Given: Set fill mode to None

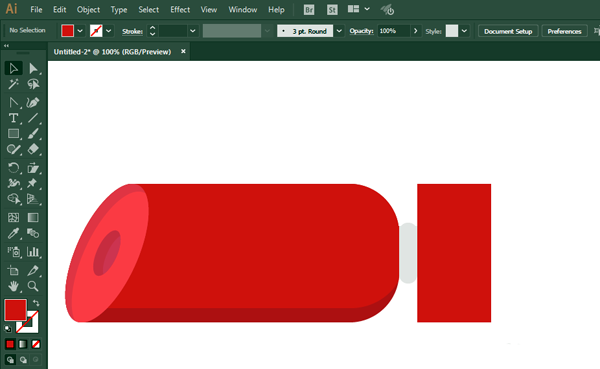Looking at the screenshot, I should coord(36,344).
